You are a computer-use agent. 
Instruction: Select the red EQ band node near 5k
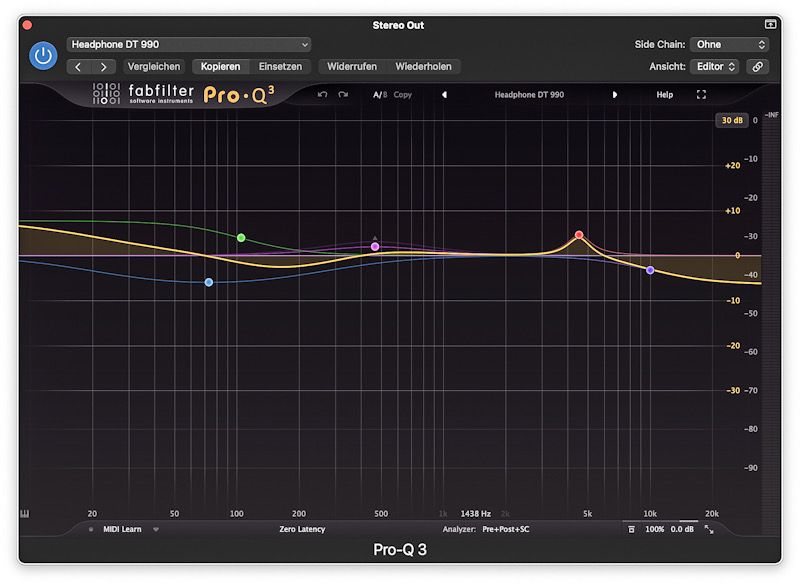(x=579, y=235)
